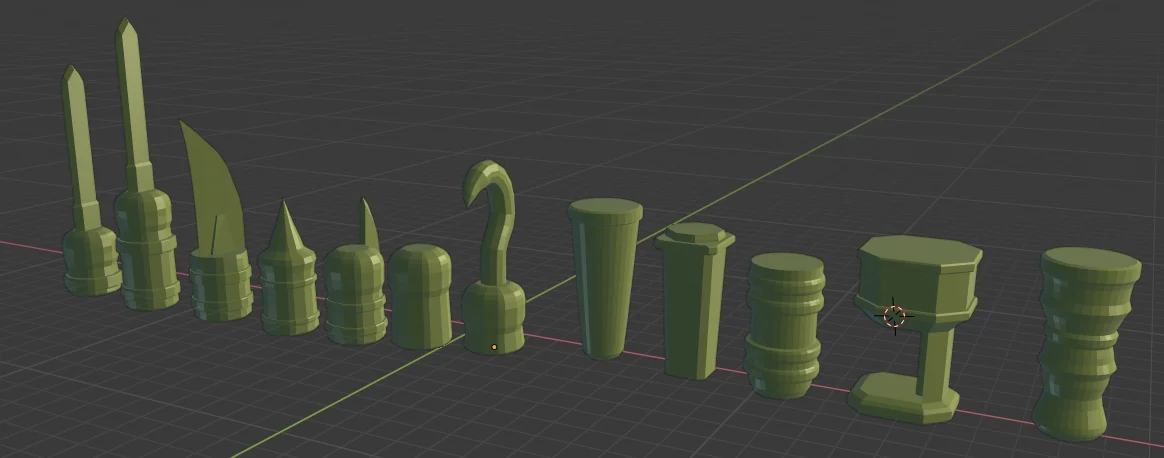This screenshot has width=1164, height=458.
Task: Click the orange origin dot on hook base
Action: [x=494, y=347]
